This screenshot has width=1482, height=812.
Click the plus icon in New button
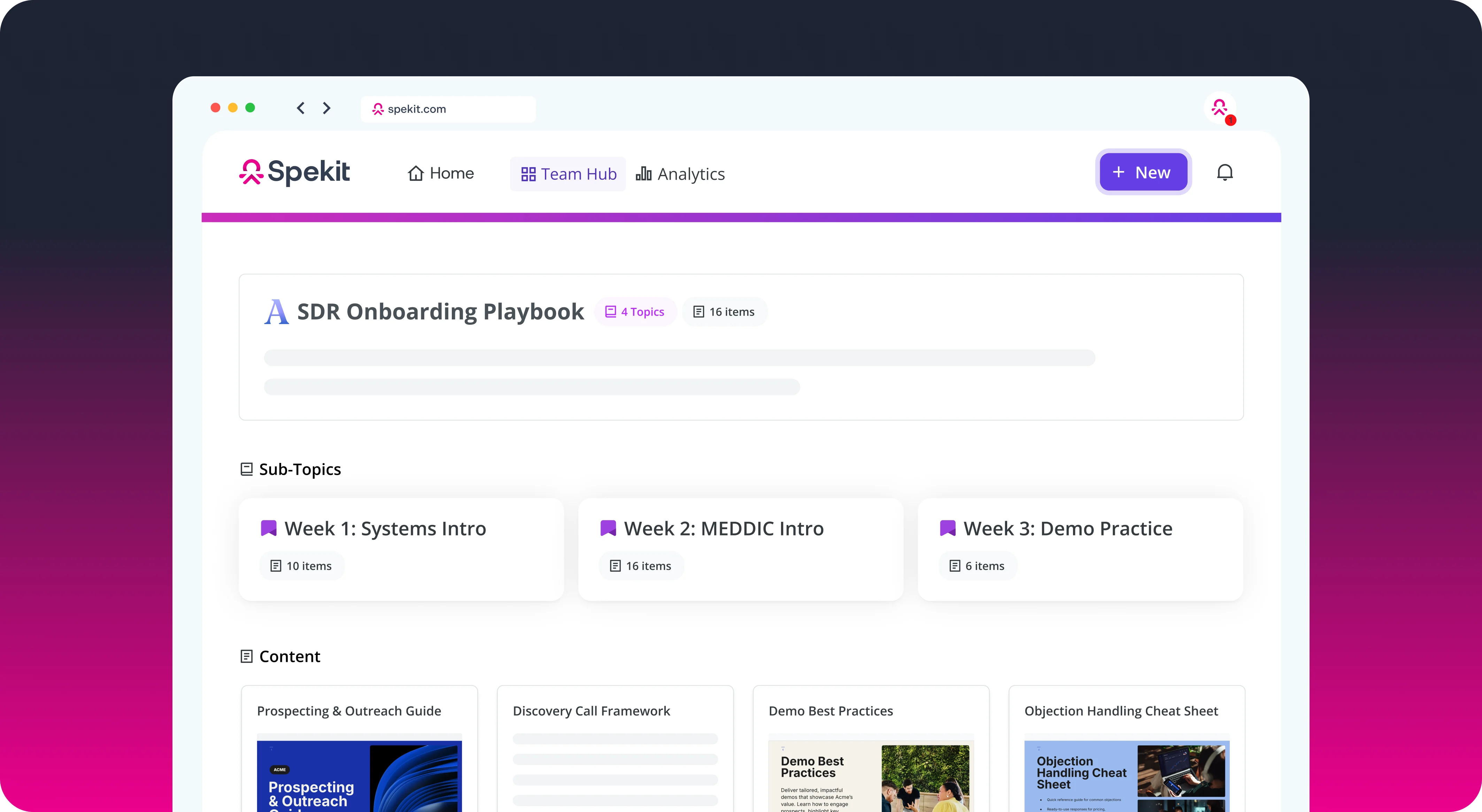pyautogui.click(x=1118, y=172)
